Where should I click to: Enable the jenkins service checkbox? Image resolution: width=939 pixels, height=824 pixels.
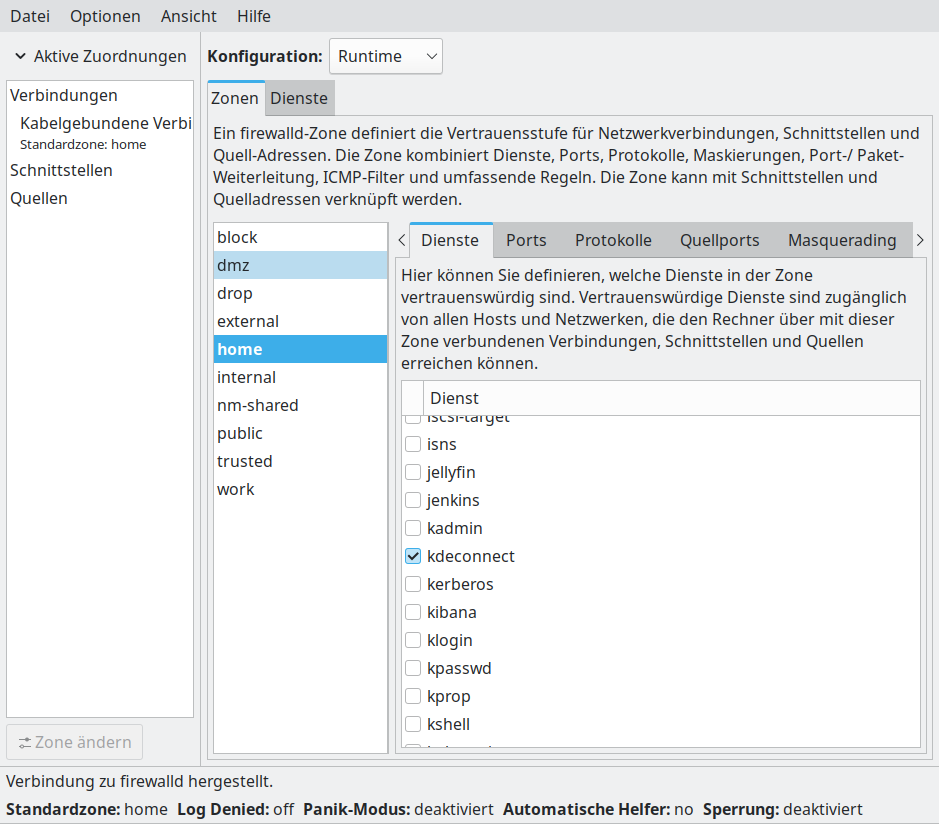click(x=413, y=500)
